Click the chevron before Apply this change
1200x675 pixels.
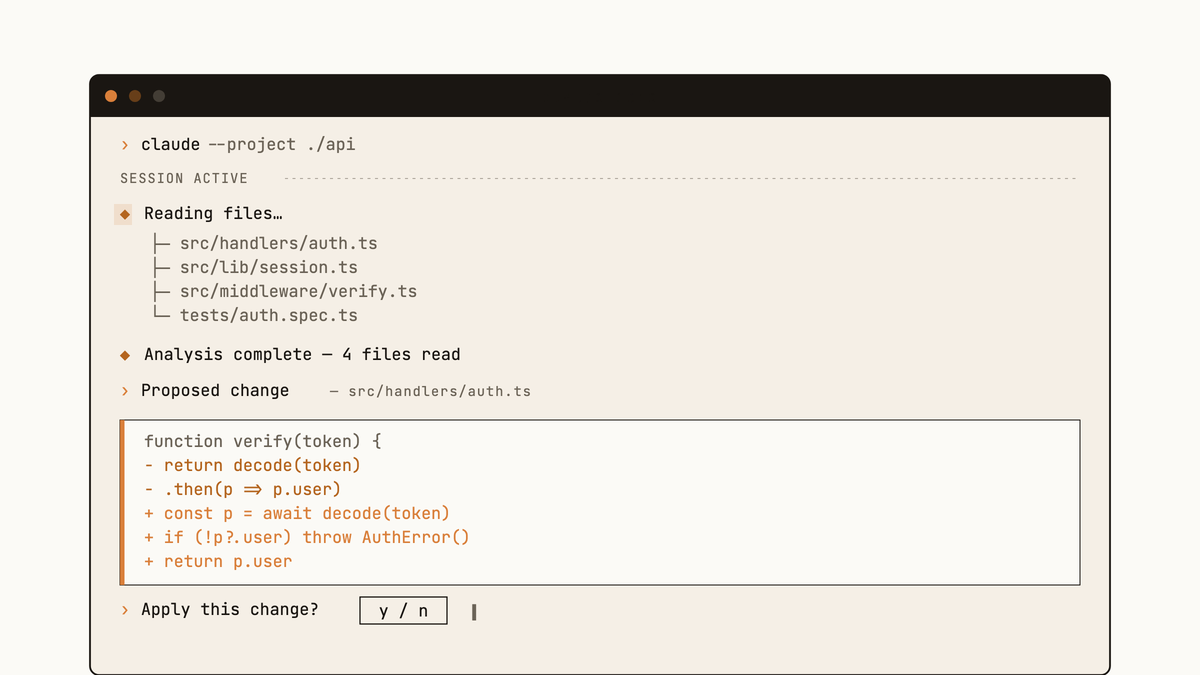[125, 610]
